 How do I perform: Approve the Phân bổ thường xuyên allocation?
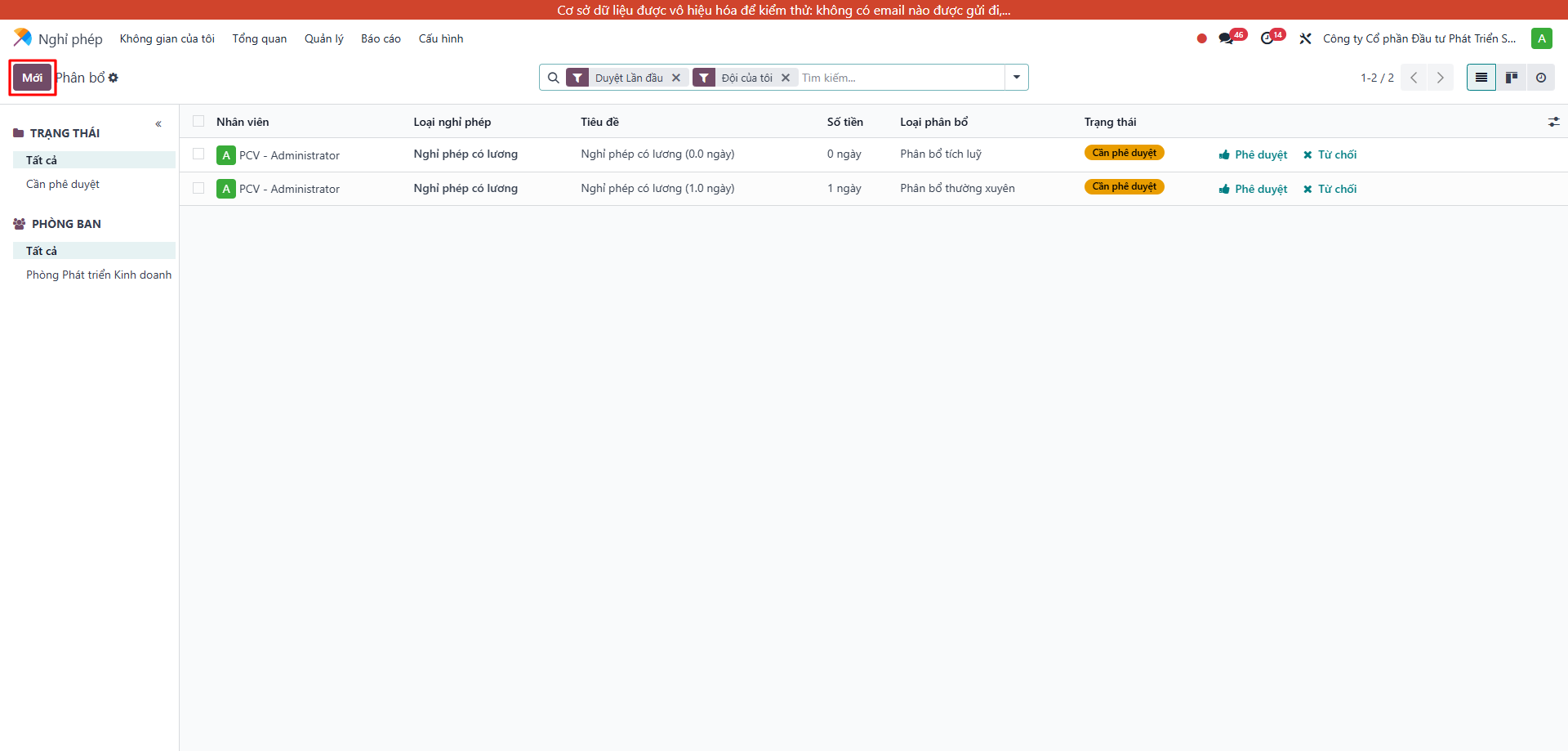pyautogui.click(x=1253, y=189)
